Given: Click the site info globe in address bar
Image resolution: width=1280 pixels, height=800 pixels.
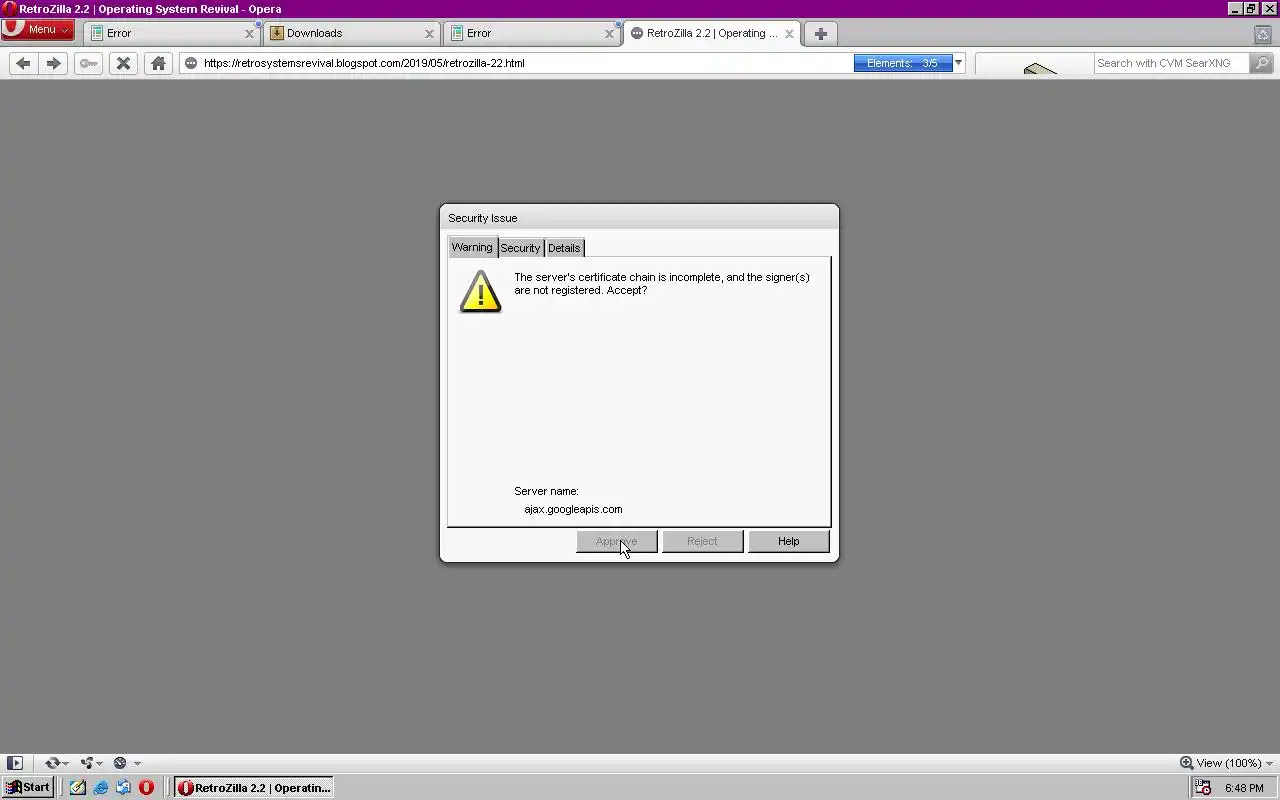Looking at the screenshot, I should pyautogui.click(x=191, y=63).
